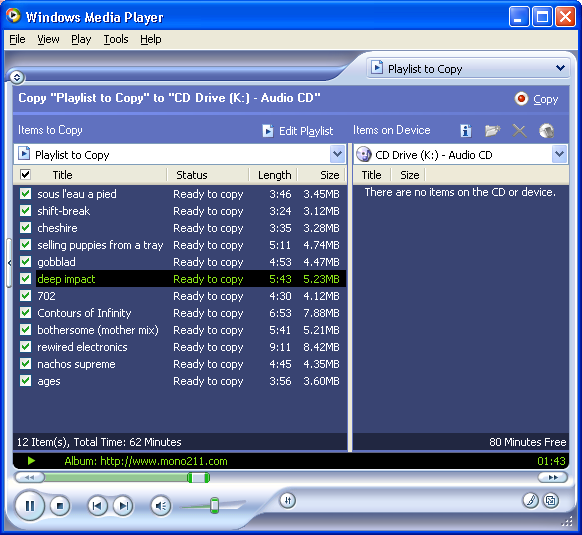Click the CD disc icon in device toolbar

(x=546, y=131)
